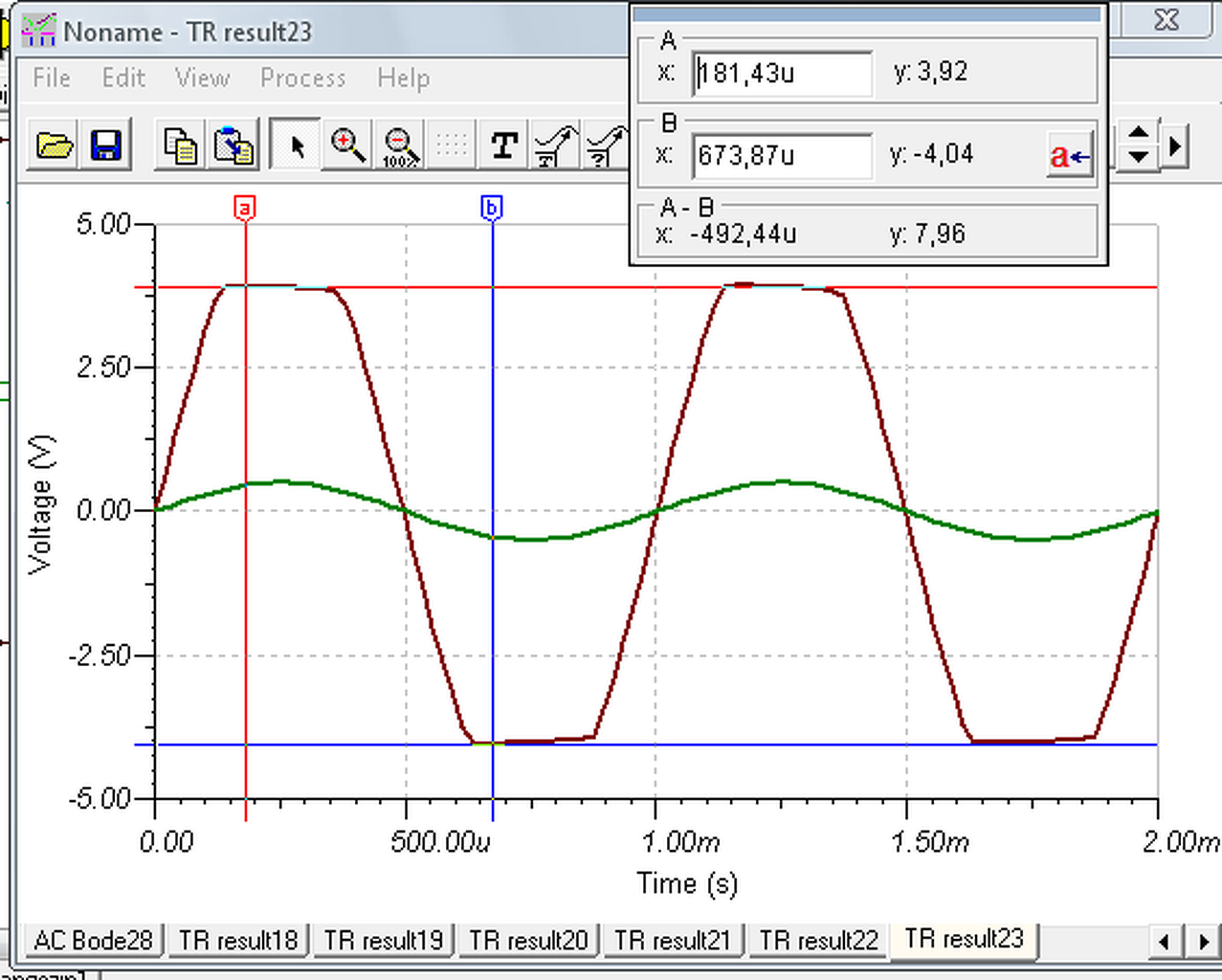Select the TR result23 tab
The height and width of the screenshot is (980, 1222).
coord(965,938)
